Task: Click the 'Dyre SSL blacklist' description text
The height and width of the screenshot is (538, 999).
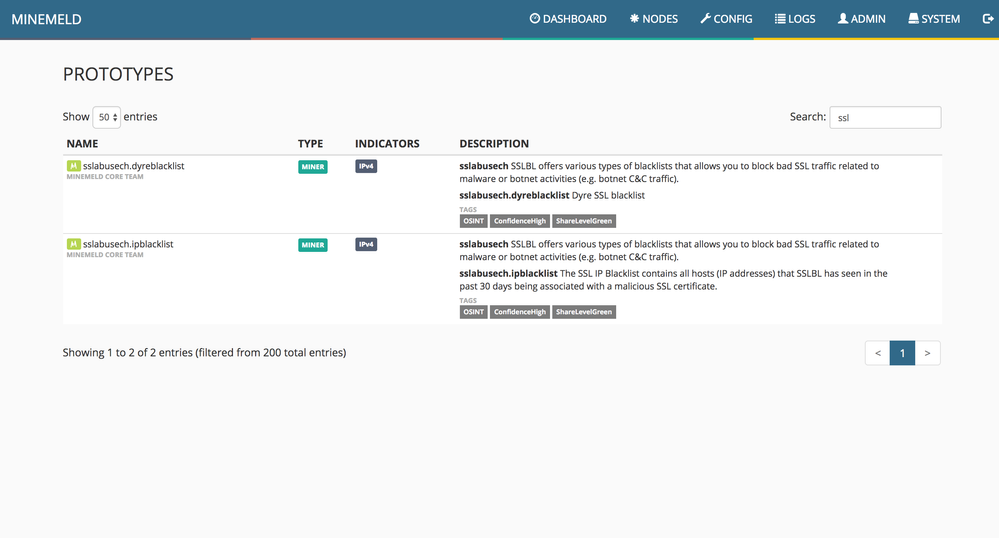Action: (608, 196)
